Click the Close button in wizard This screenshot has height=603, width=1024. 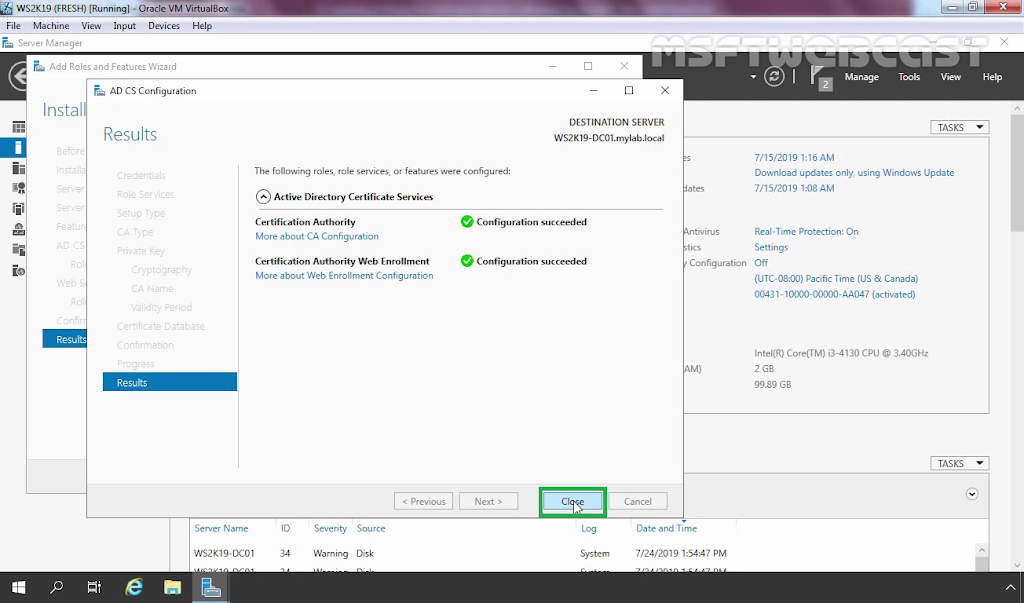pos(573,502)
